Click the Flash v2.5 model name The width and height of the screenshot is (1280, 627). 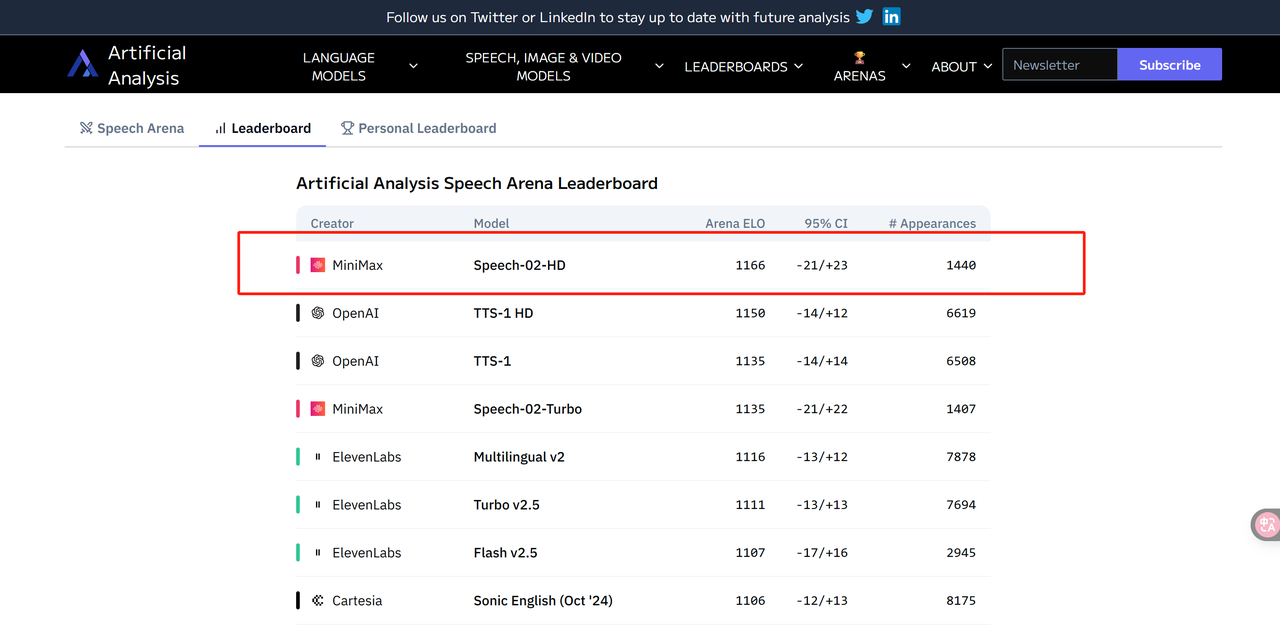(x=506, y=553)
